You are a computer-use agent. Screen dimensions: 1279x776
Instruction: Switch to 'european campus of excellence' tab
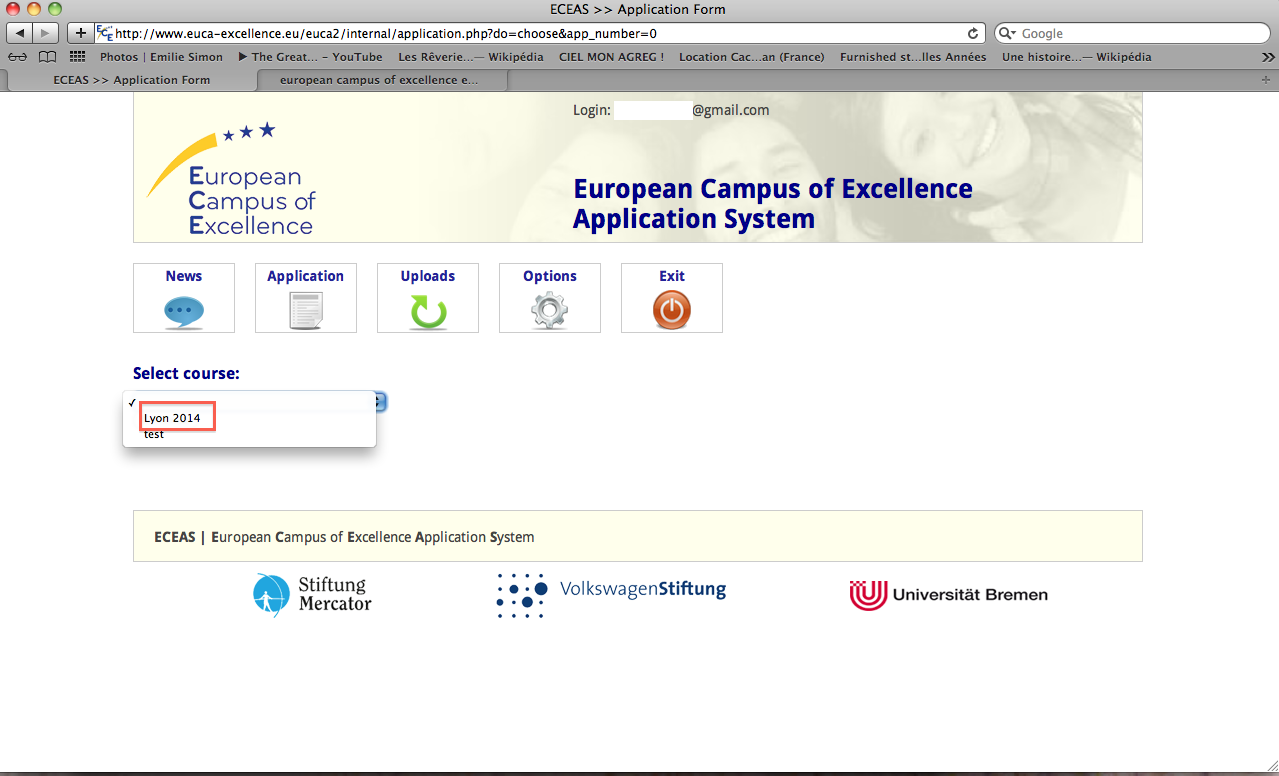tap(379, 80)
